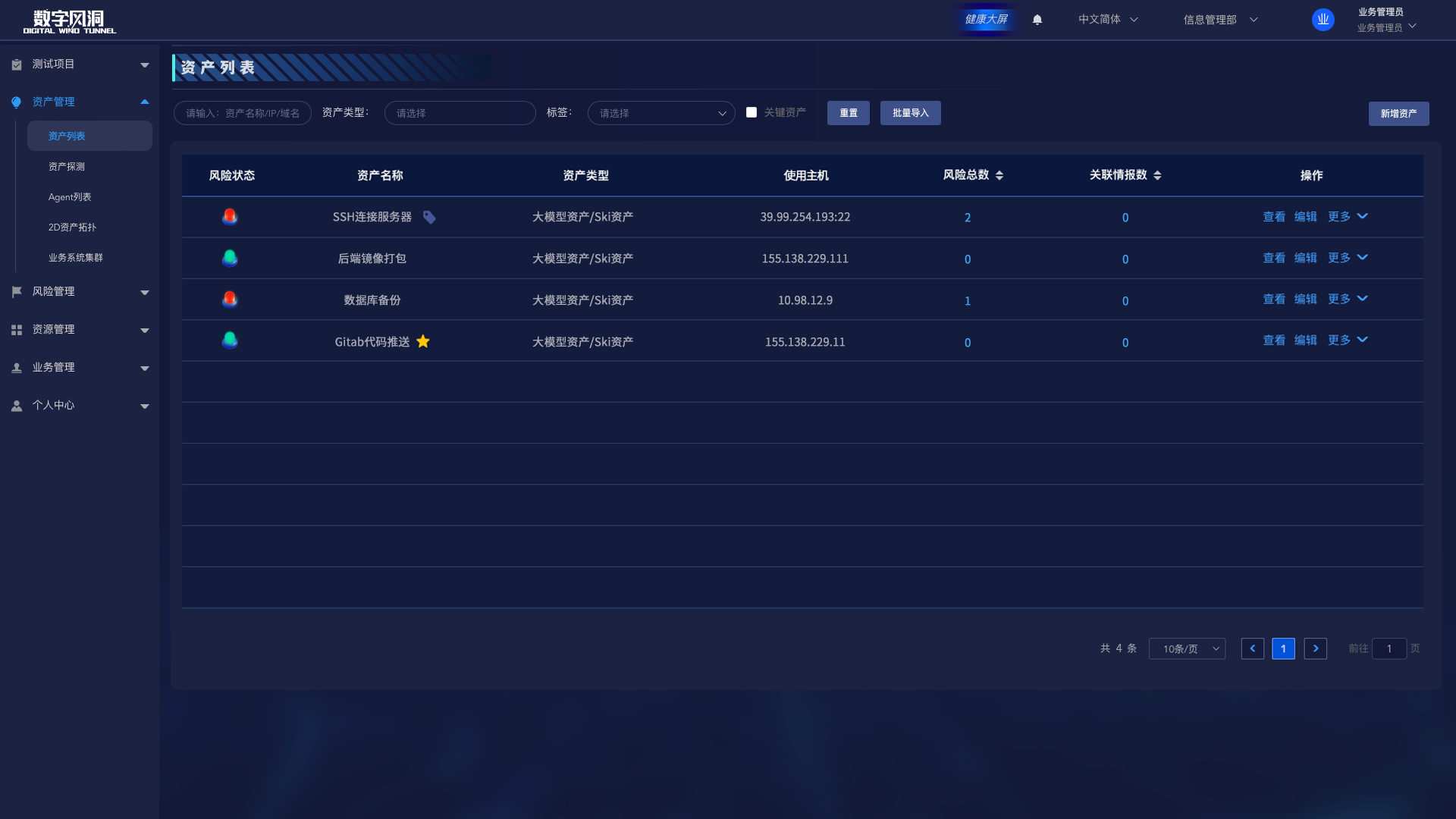Click the green risk indicator for 后端镜像打包
This screenshot has height=819, width=1456.
(x=230, y=258)
